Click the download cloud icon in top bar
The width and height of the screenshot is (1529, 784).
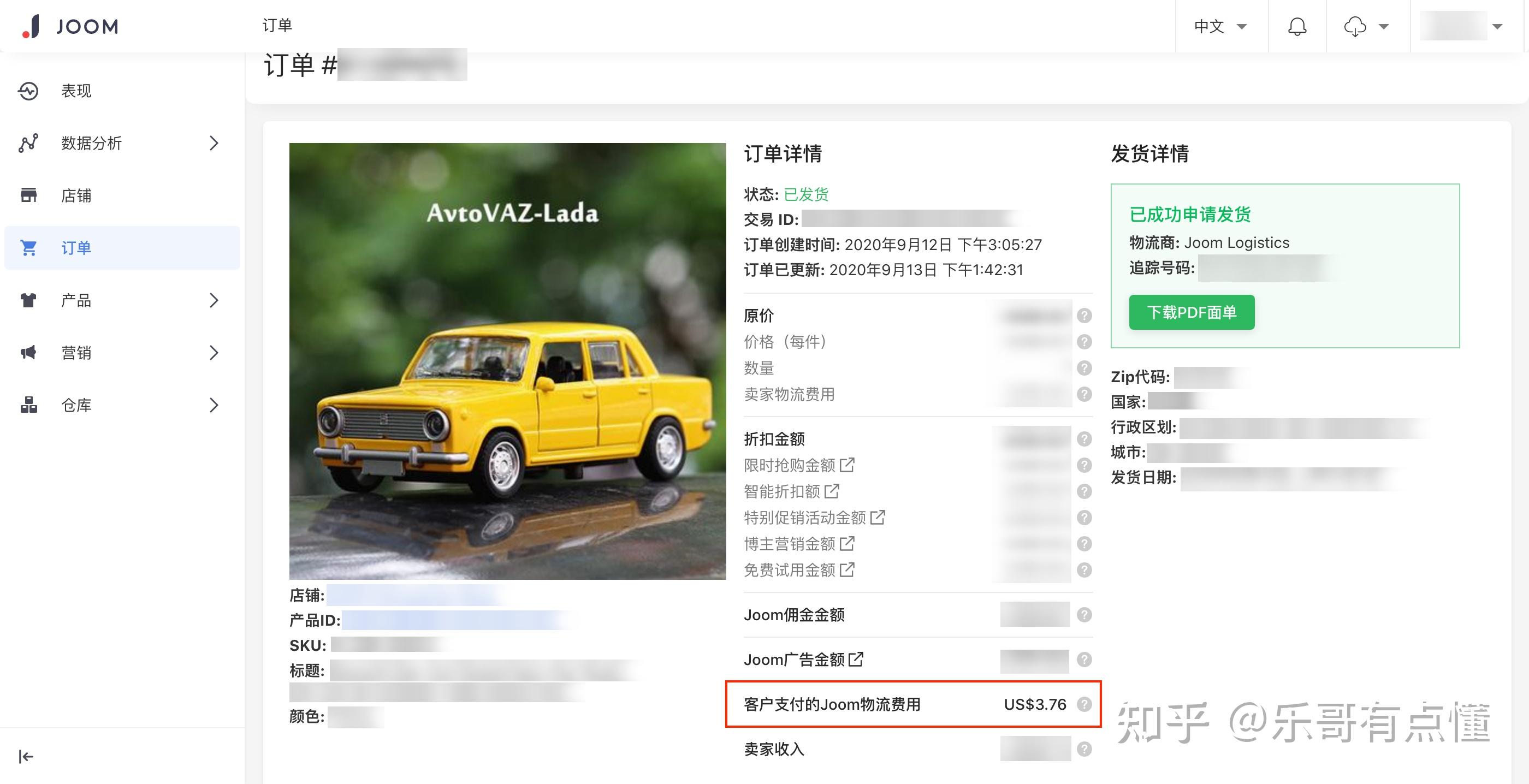click(x=1356, y=26)
